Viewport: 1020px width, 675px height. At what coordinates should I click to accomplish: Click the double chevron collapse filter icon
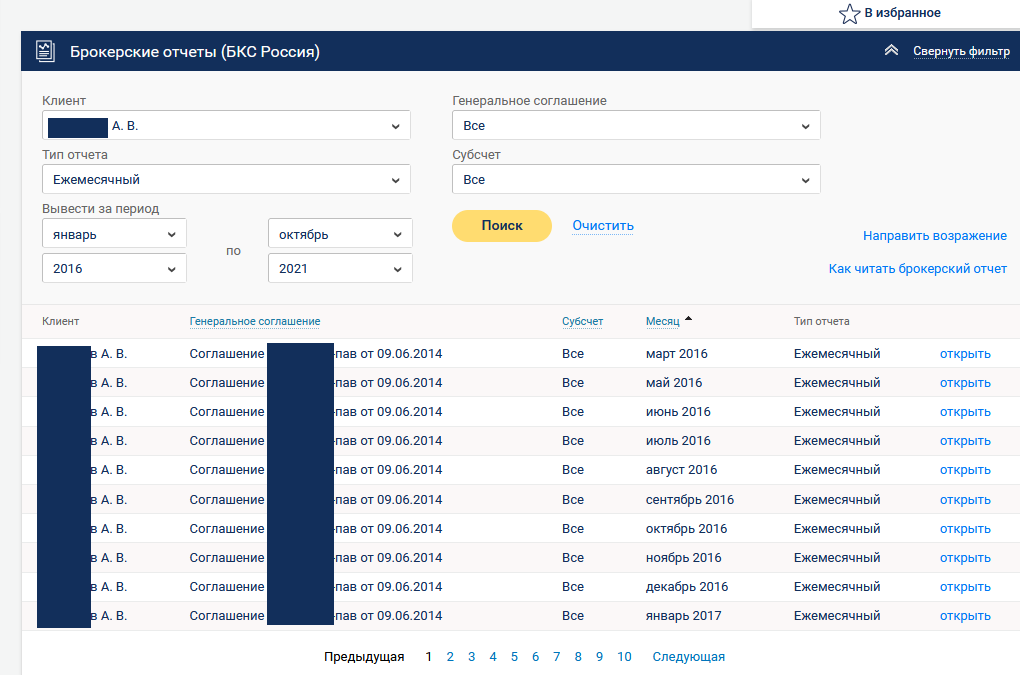[891, 51]
